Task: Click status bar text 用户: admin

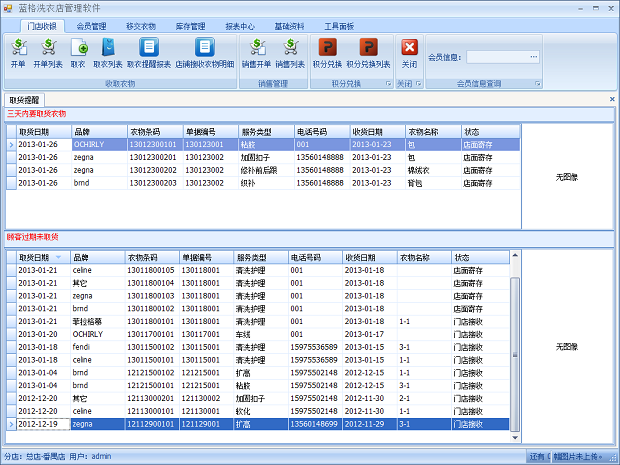Action: point(90,456)
